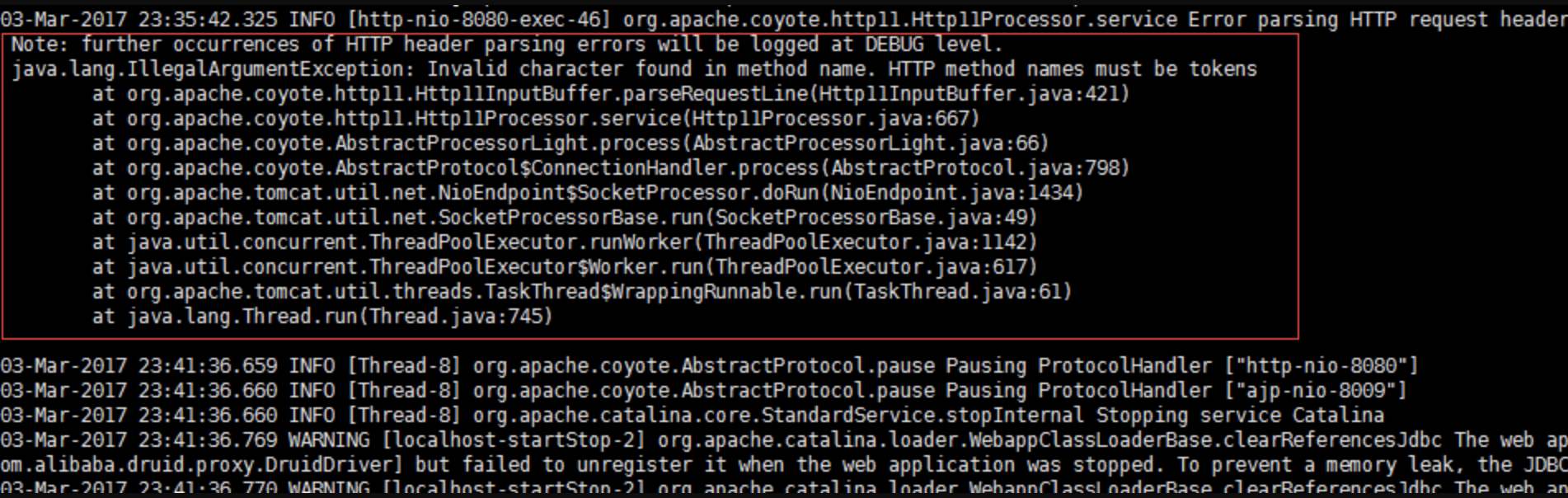1568x498 pixels.
Task: Click the Http11InputBuffer.java:421 stack frame
Action: click(610, 94)
